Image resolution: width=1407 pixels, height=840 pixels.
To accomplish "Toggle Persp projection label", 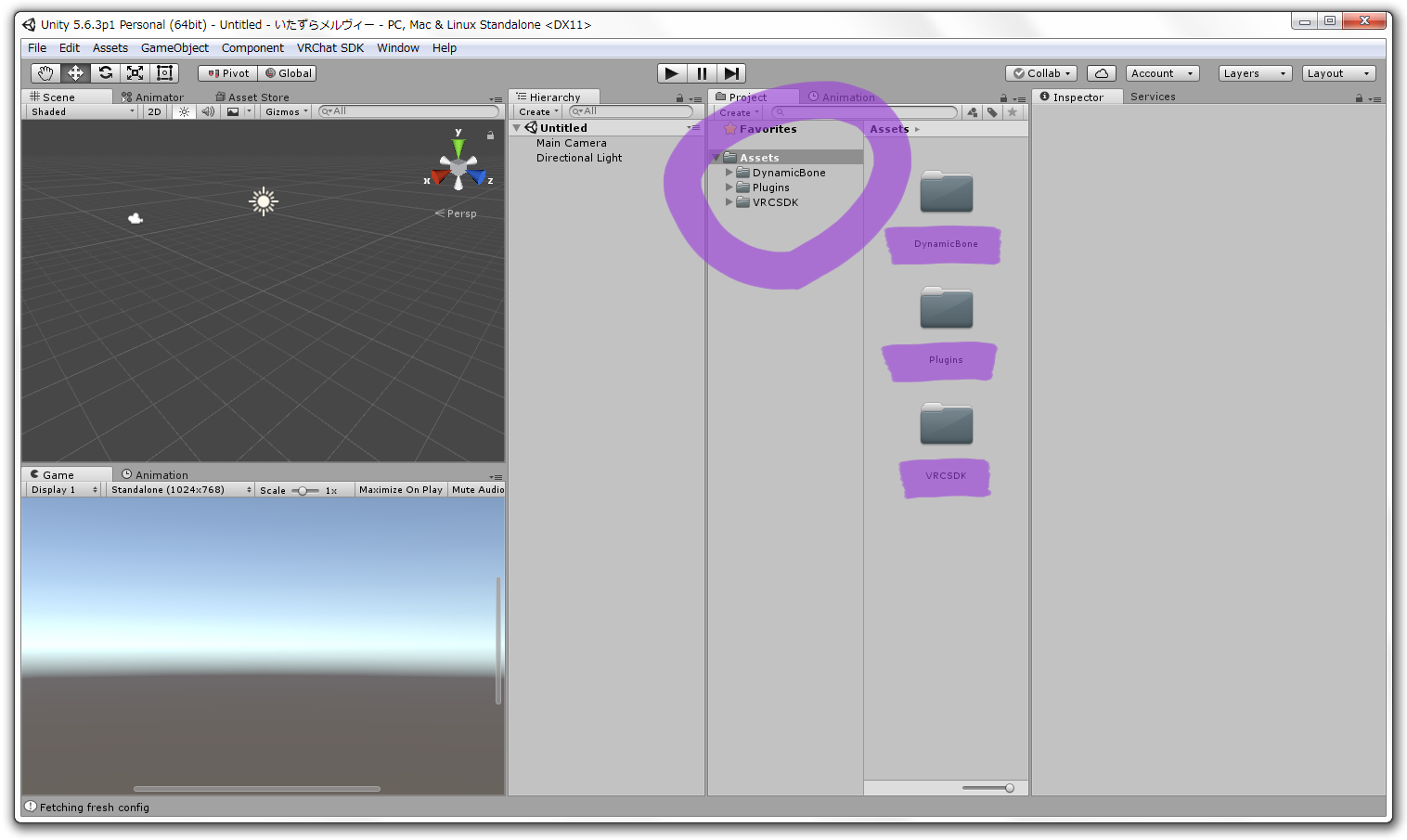I will (x=456, y=213).
